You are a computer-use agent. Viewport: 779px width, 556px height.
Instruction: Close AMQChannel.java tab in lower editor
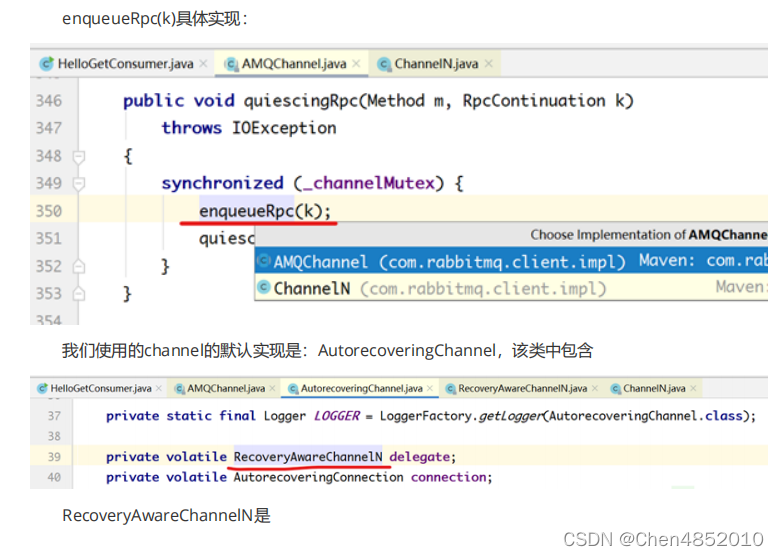272,388
